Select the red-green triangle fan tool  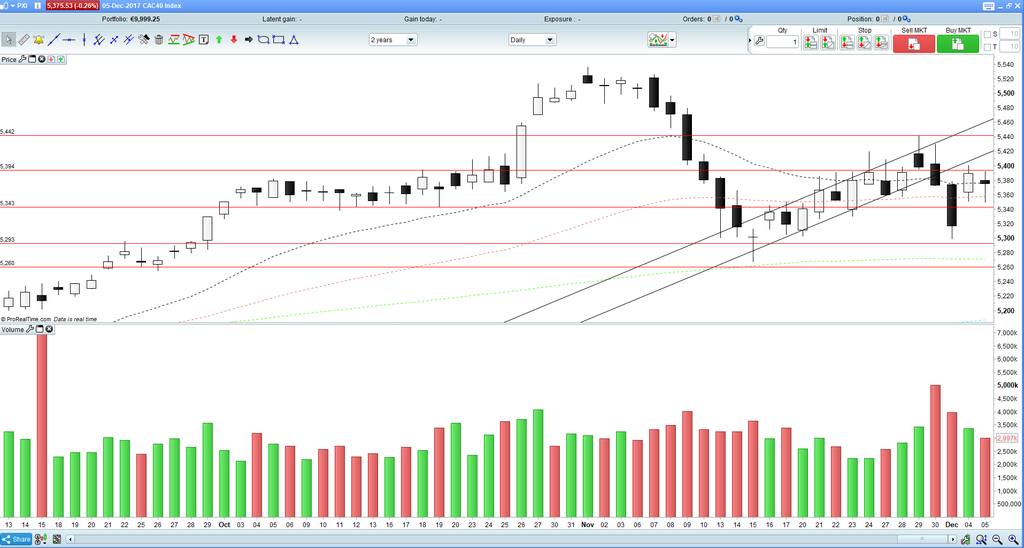tap(189, 39)
